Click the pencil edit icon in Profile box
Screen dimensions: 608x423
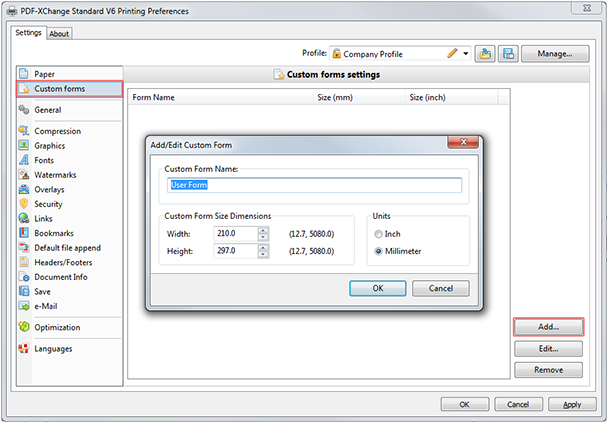click(x=452, y=53)
